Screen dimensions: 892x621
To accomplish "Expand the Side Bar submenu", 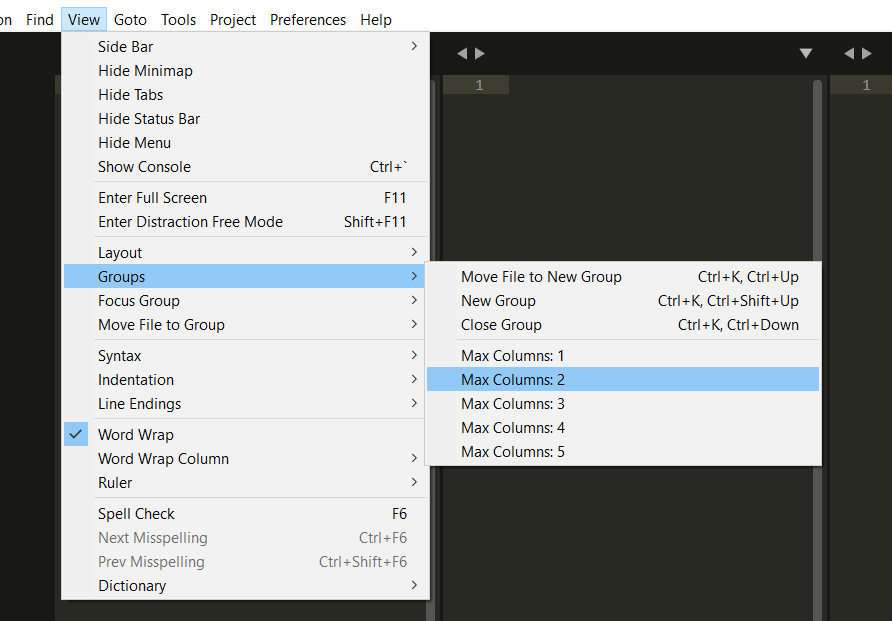I will click(124, 46).
